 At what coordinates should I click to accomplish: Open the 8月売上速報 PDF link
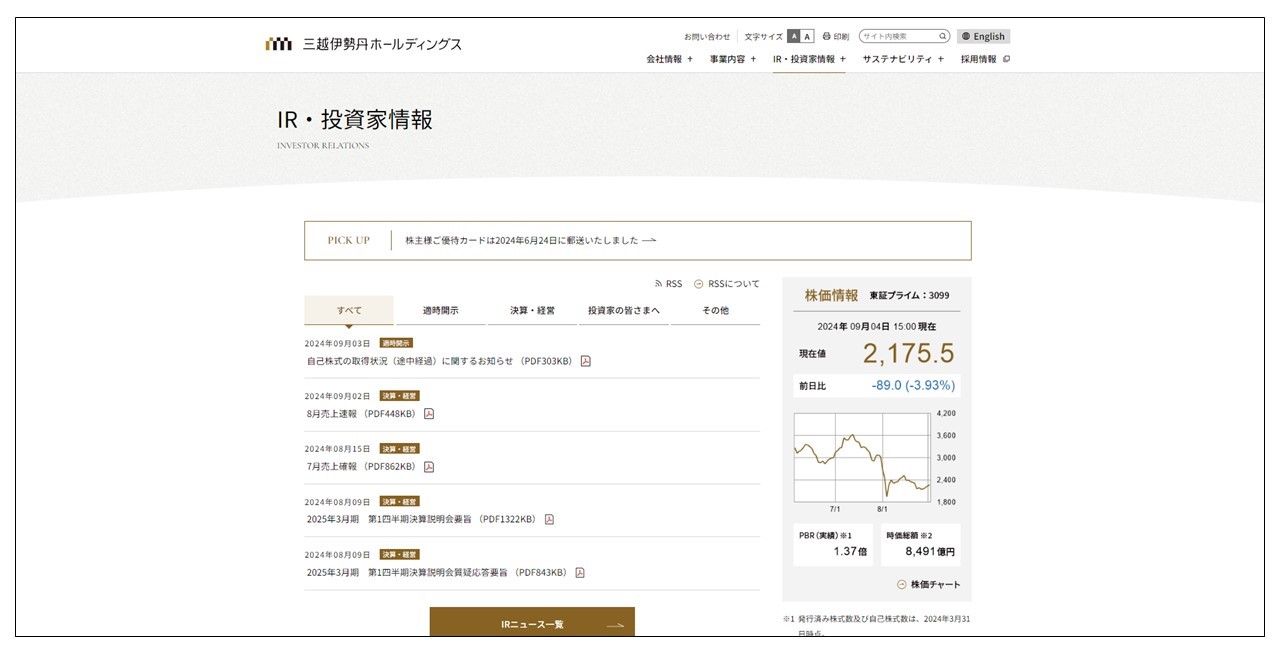click(x=361, y=414)
